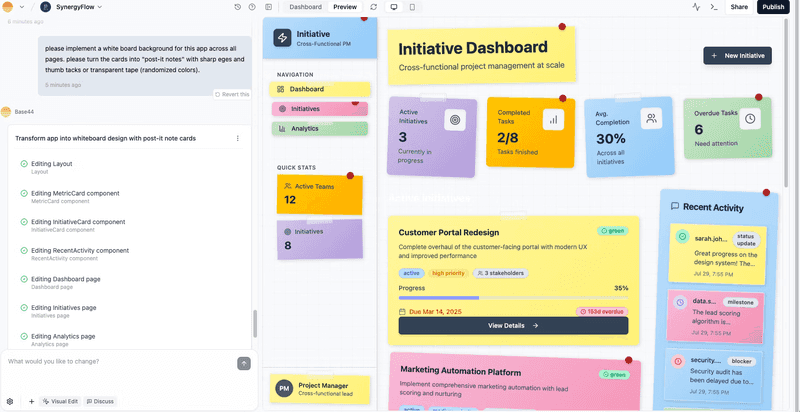The image size is (800, 412).
Task: Open three-dot menu on Transform app card
Action: [x=237, y=138]
